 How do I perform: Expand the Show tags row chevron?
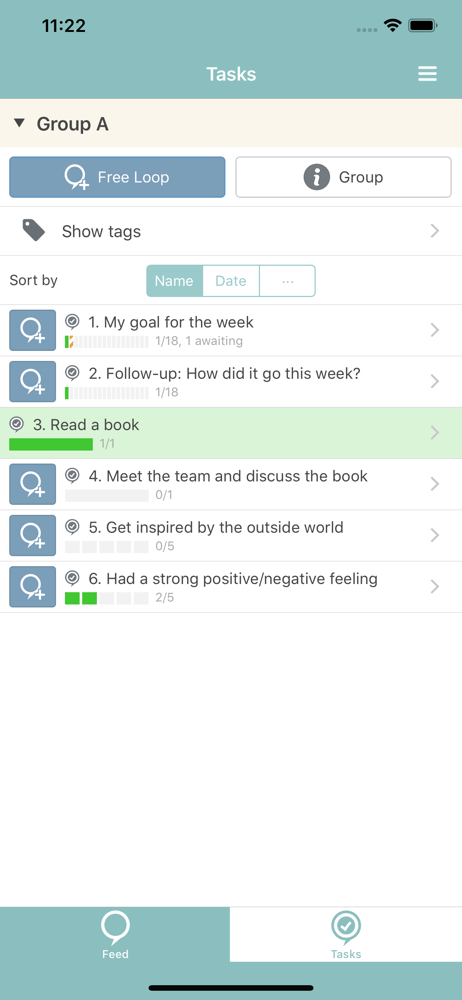[x=435, y=231]
